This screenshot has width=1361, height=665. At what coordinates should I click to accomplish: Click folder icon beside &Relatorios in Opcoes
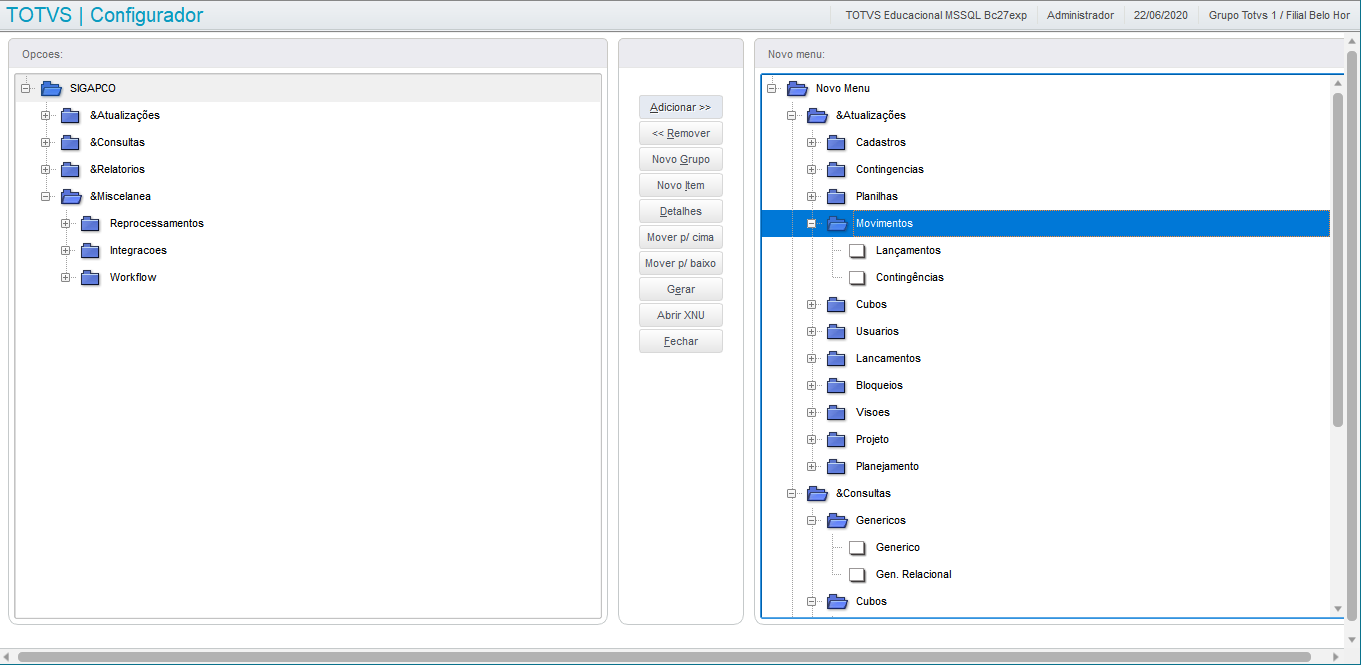click(70, 169)
